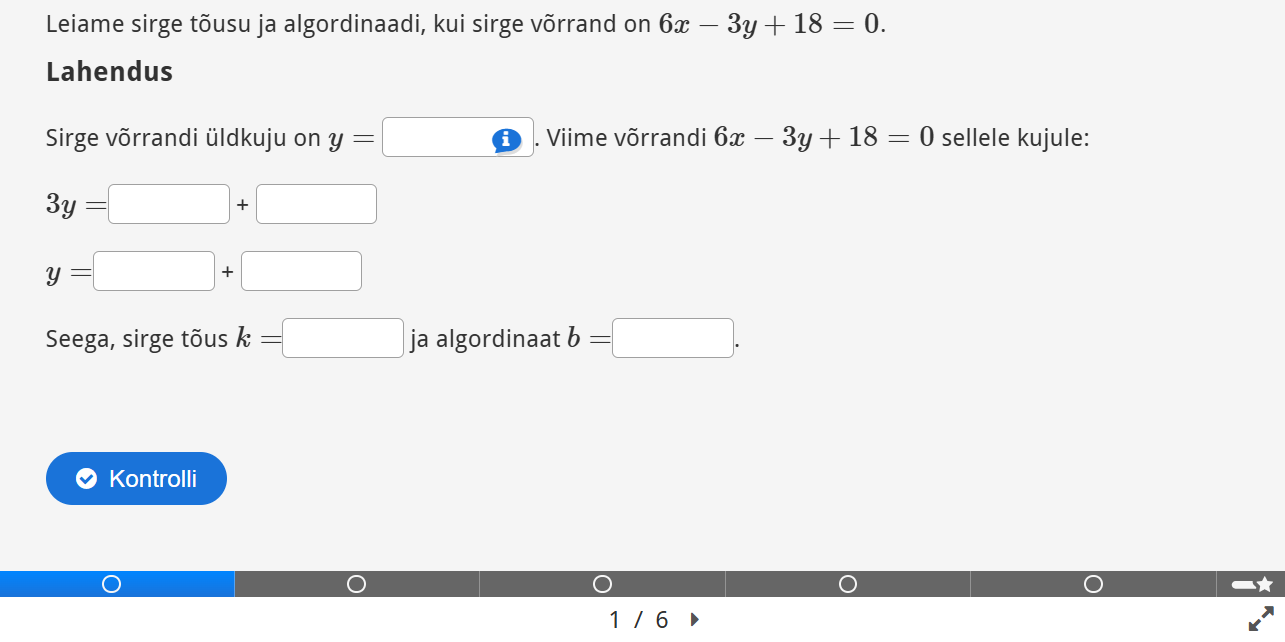
Task: Jump to the third question circle
Action: click(602, 584)
